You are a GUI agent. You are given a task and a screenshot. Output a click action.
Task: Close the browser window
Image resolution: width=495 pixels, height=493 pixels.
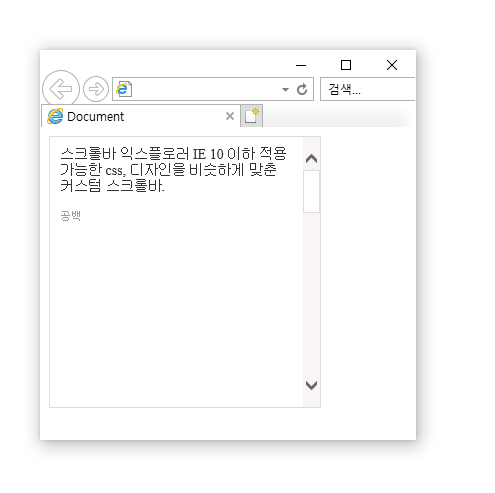[392, 65]
